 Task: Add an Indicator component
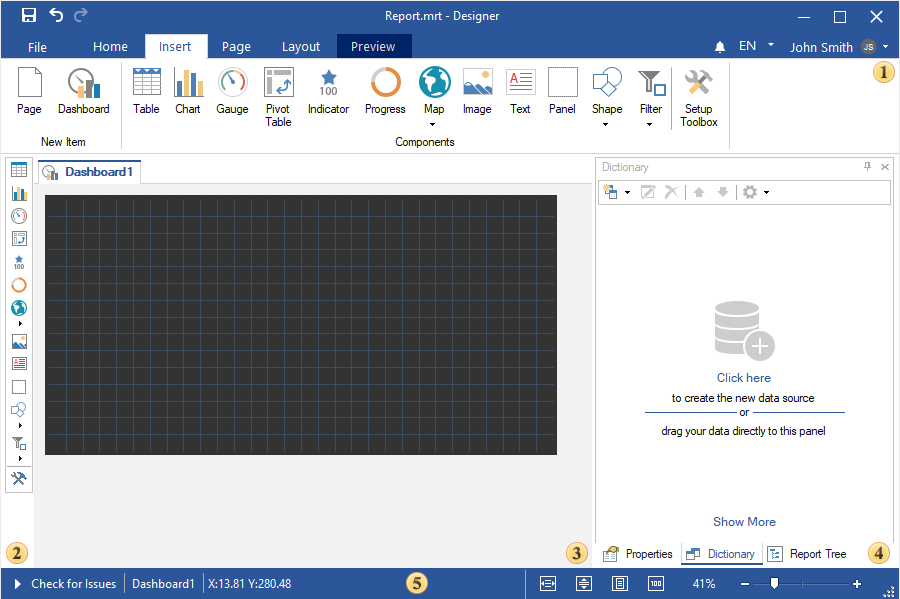(328, 92)
